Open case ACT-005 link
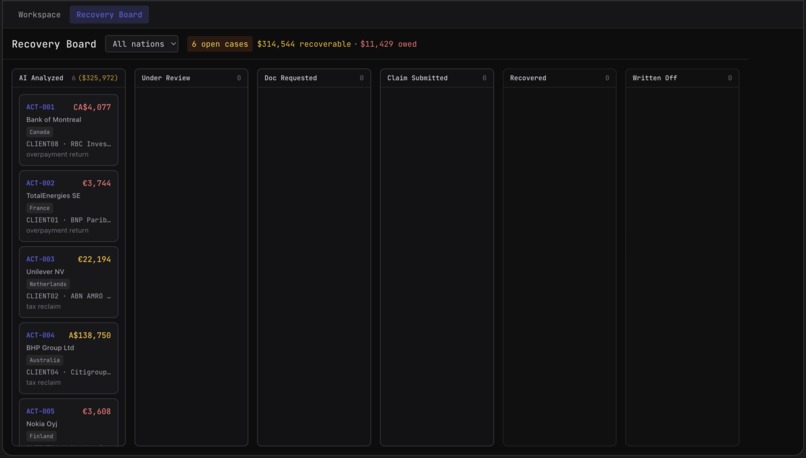The height and width of the screenshot is (458, 806). [x=40, y=411]
